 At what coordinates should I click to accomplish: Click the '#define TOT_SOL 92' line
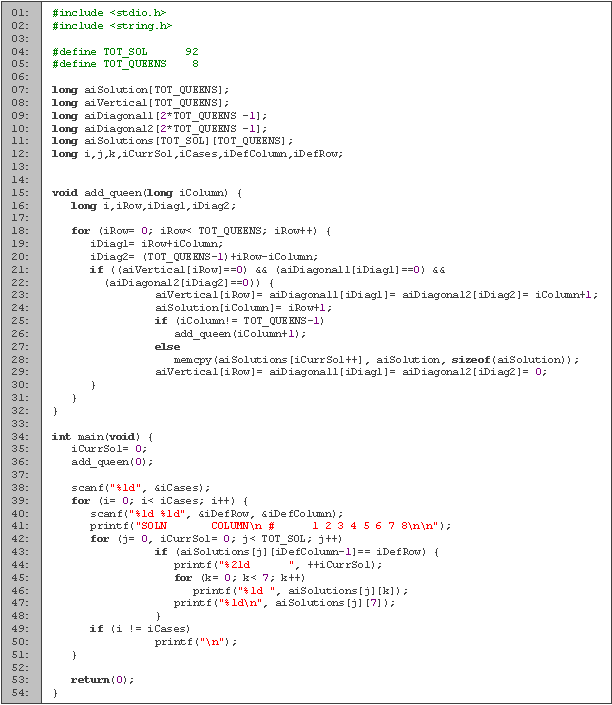click(x=125, y=51)
